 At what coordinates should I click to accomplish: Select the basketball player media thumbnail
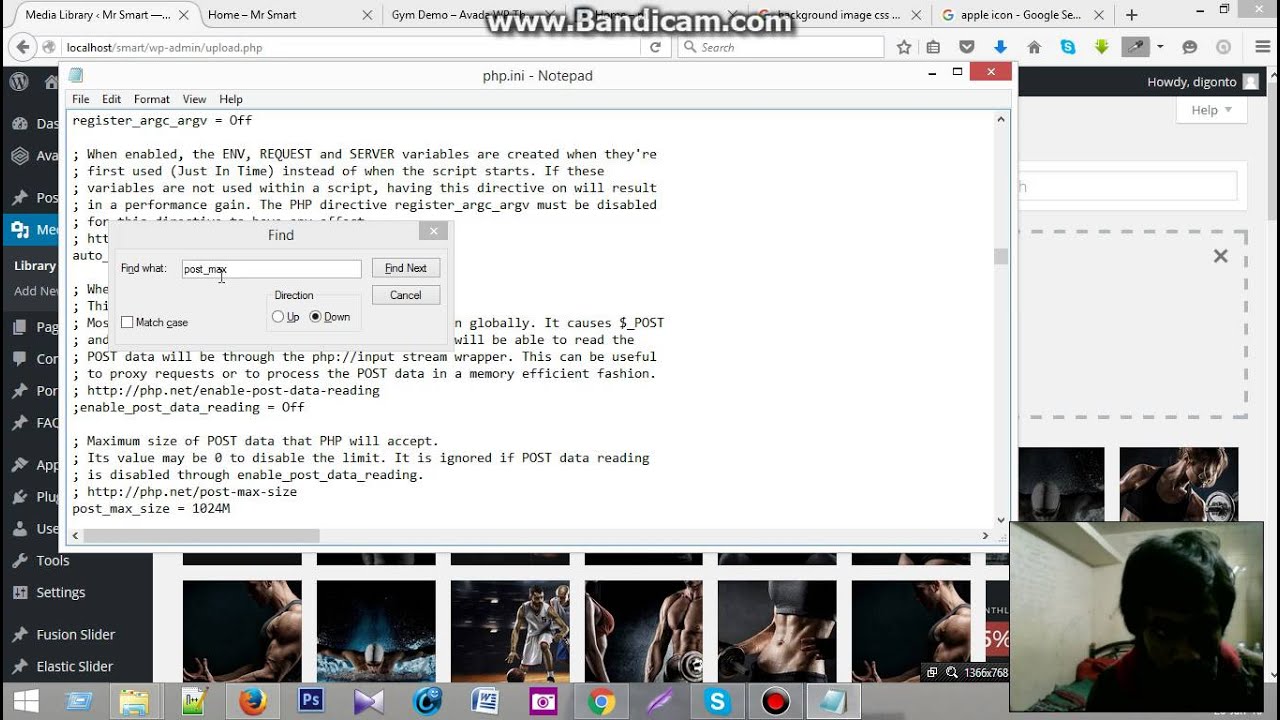510,631
